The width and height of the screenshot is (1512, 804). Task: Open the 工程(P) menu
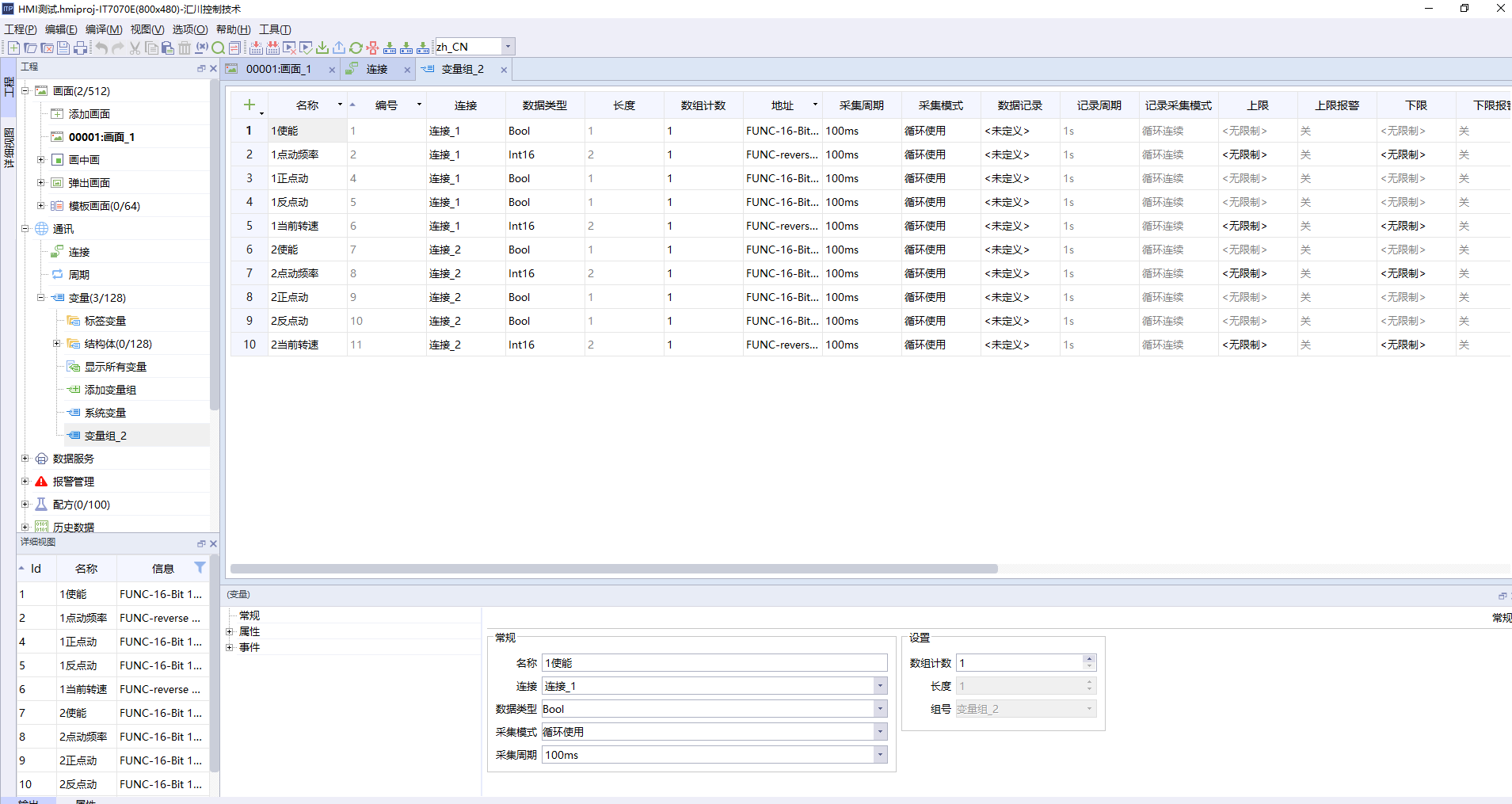pyautogui.click(x=21, y=29)
